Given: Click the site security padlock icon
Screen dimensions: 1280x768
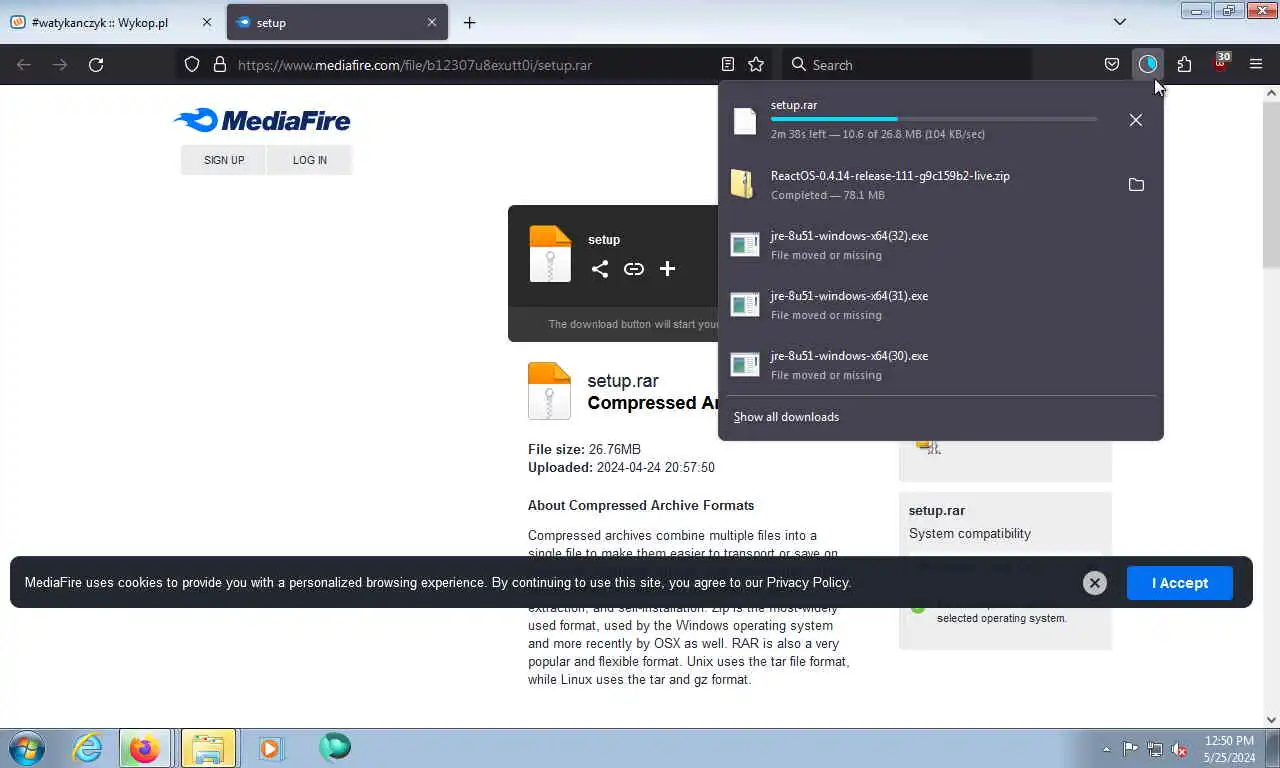Looking at the screenshot, I should [220, 64].
